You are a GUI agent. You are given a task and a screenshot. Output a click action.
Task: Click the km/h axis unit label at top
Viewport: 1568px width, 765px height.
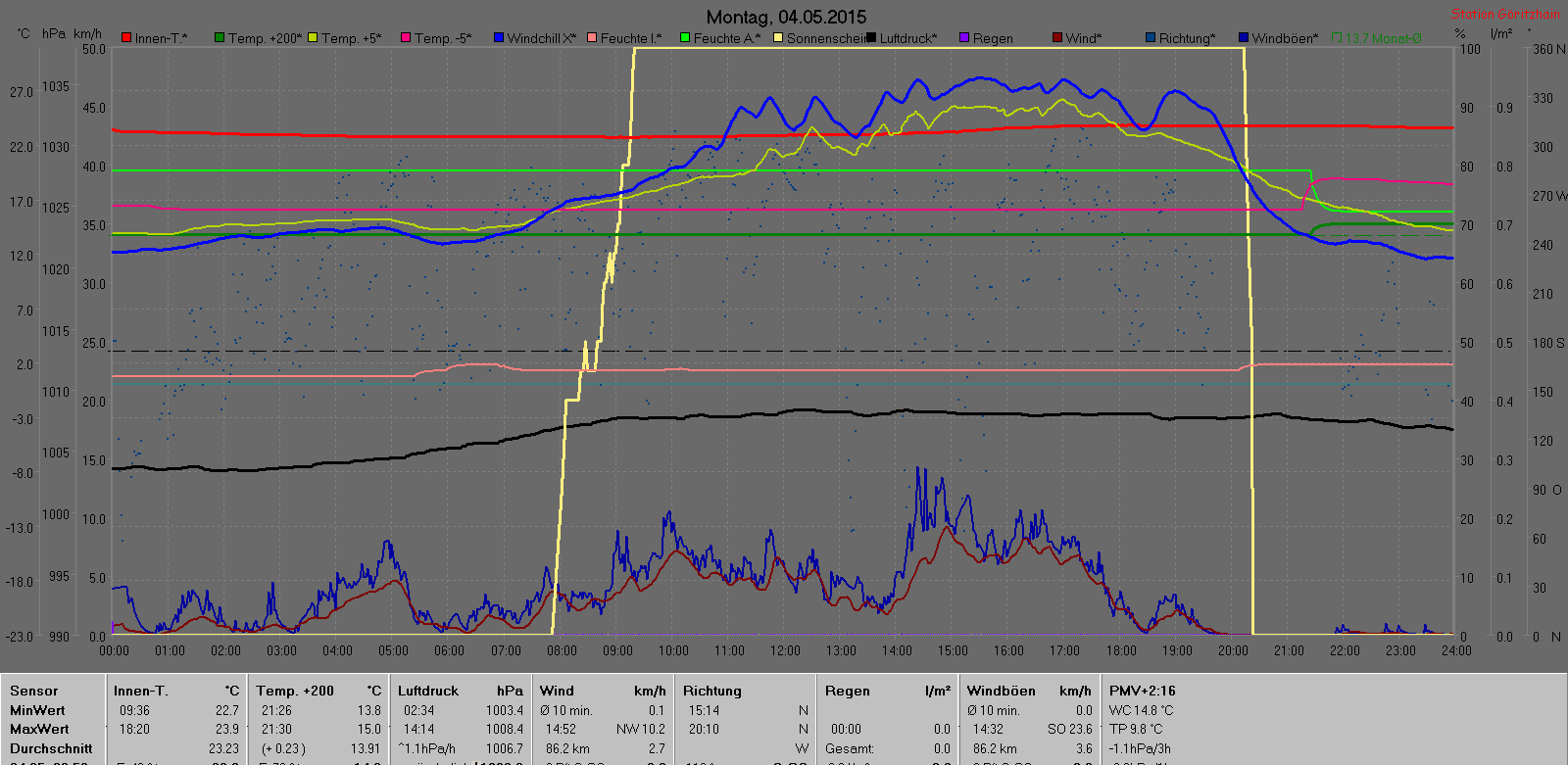click(87, 33)
